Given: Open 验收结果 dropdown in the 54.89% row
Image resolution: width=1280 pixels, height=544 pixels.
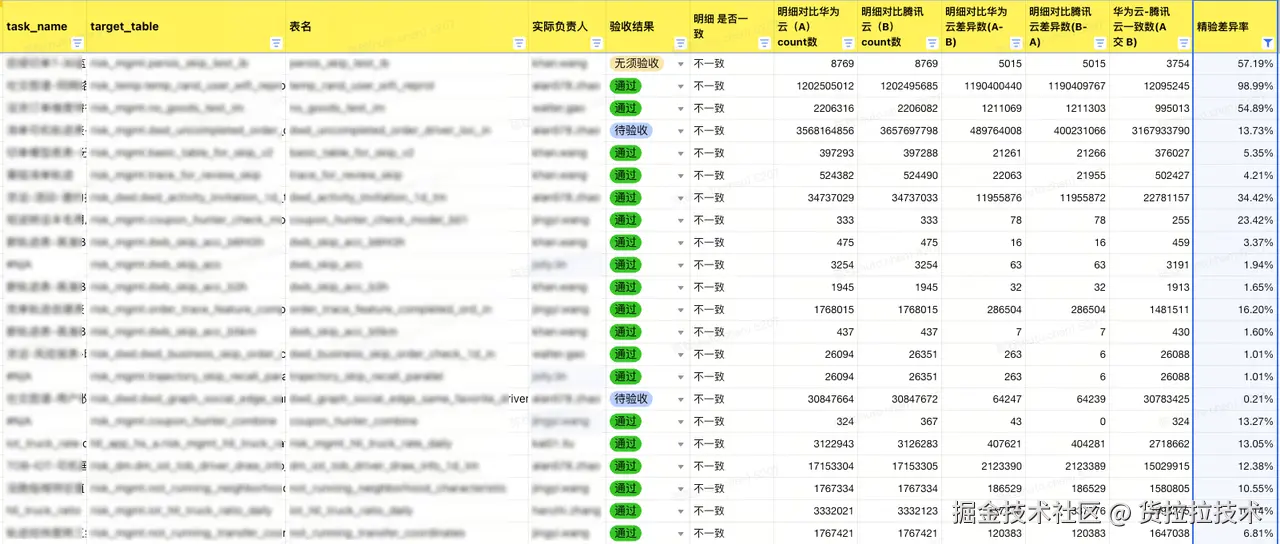Looking at the screenshot, I should click(681, 108).
